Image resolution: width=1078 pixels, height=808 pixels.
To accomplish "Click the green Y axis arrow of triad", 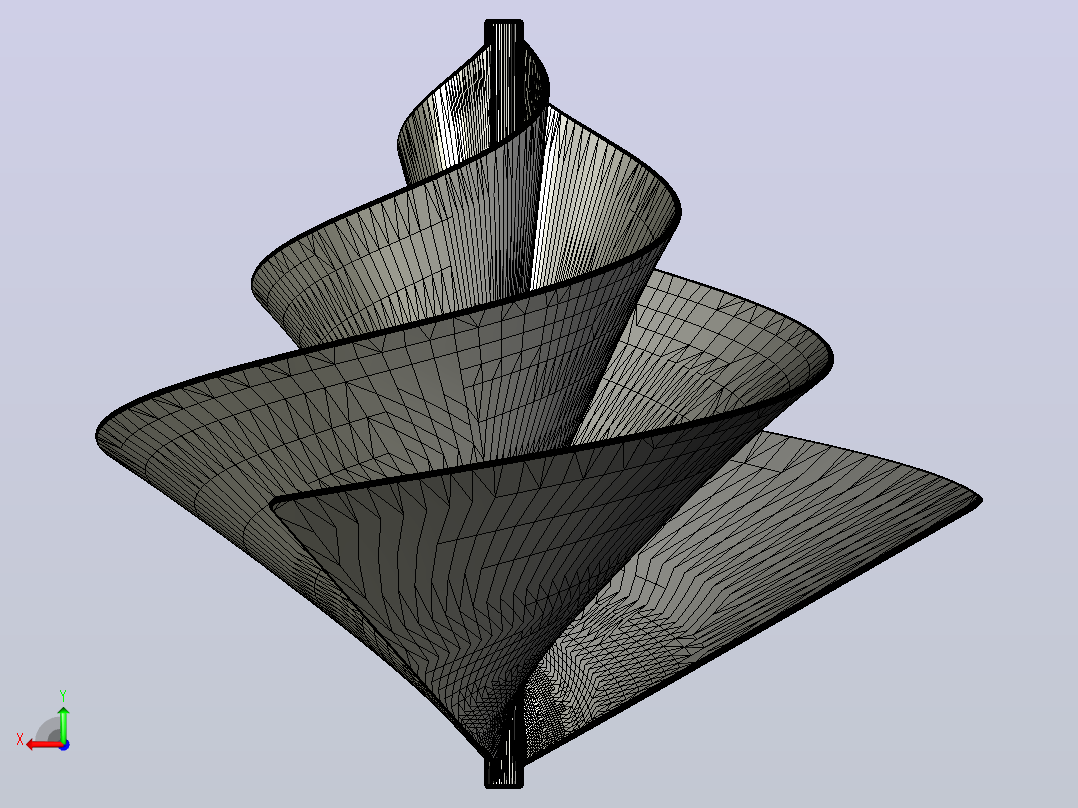I will tap(63, 723).
